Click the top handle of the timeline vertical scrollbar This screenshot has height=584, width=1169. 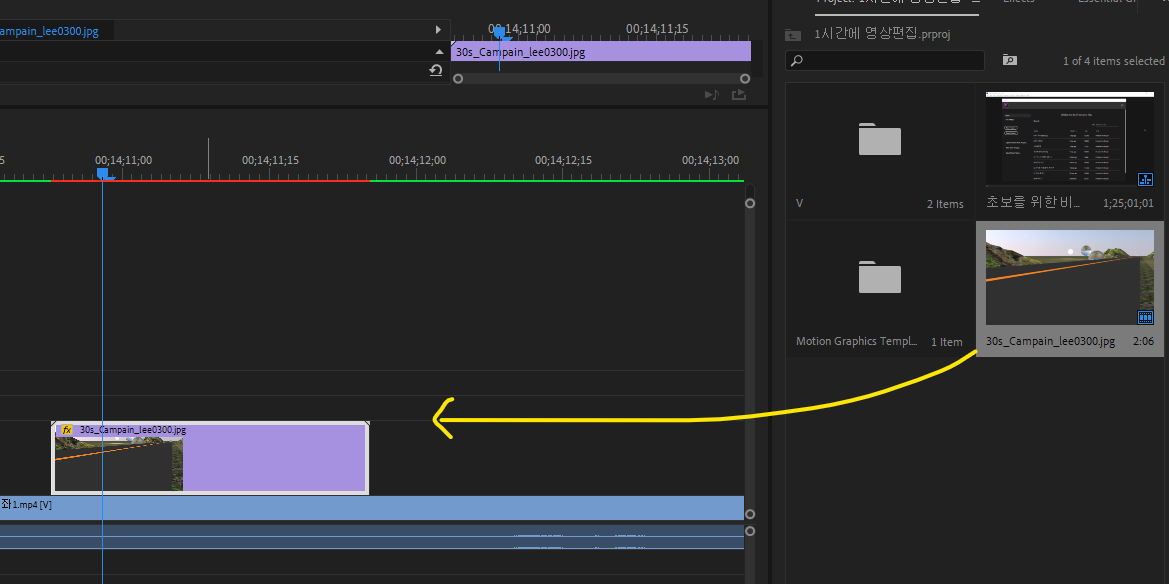tap(750, 203)
